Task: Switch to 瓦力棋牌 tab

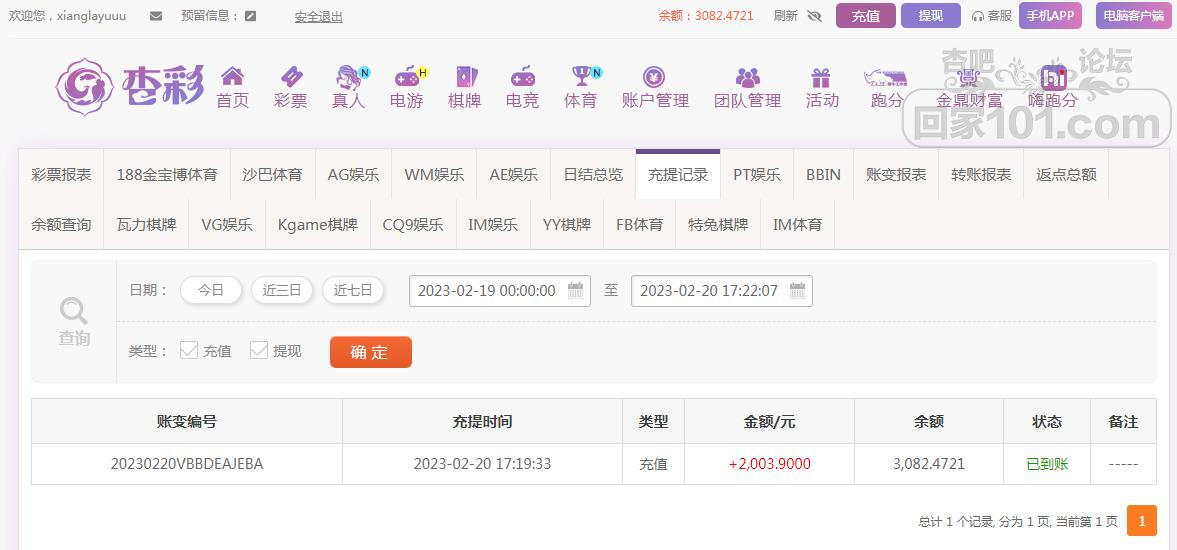Action: point(146,224)
